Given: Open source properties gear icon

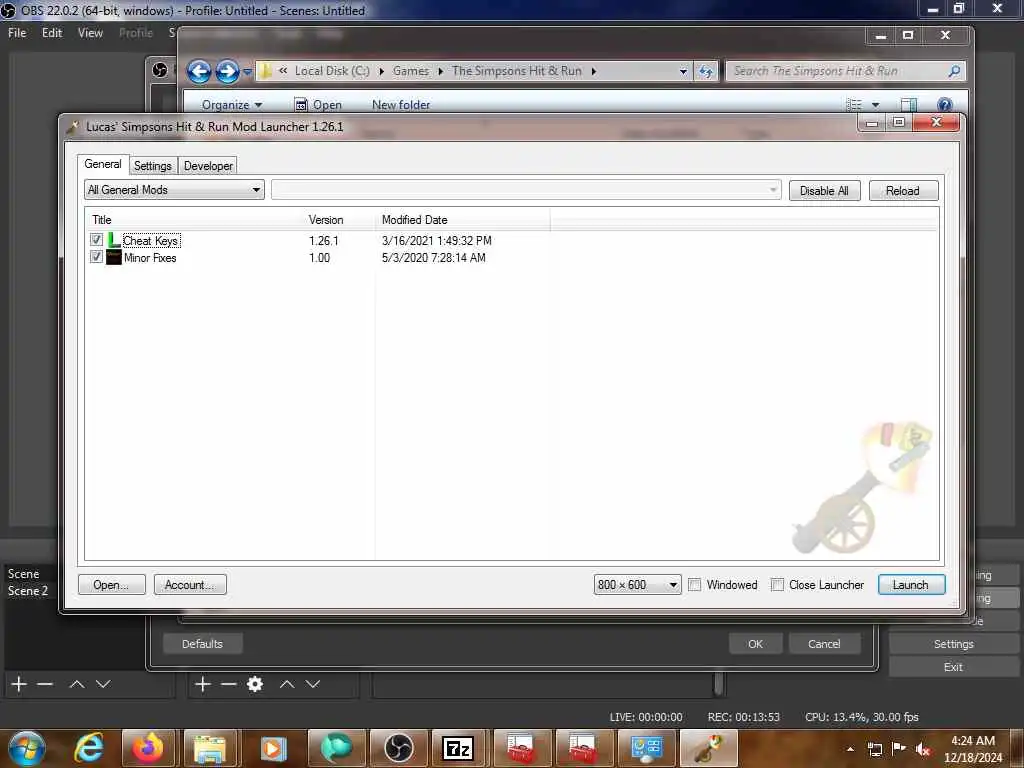Looking at the screenshot, I should [255, 684].
